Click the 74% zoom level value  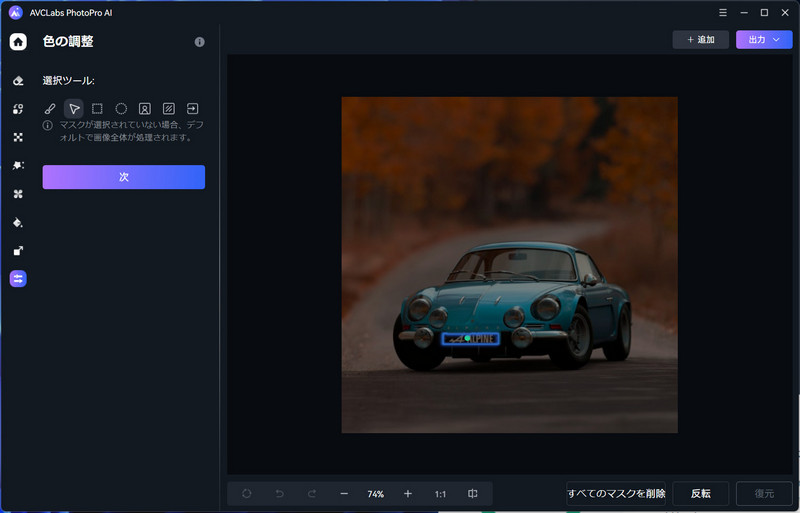pos(376,494)
